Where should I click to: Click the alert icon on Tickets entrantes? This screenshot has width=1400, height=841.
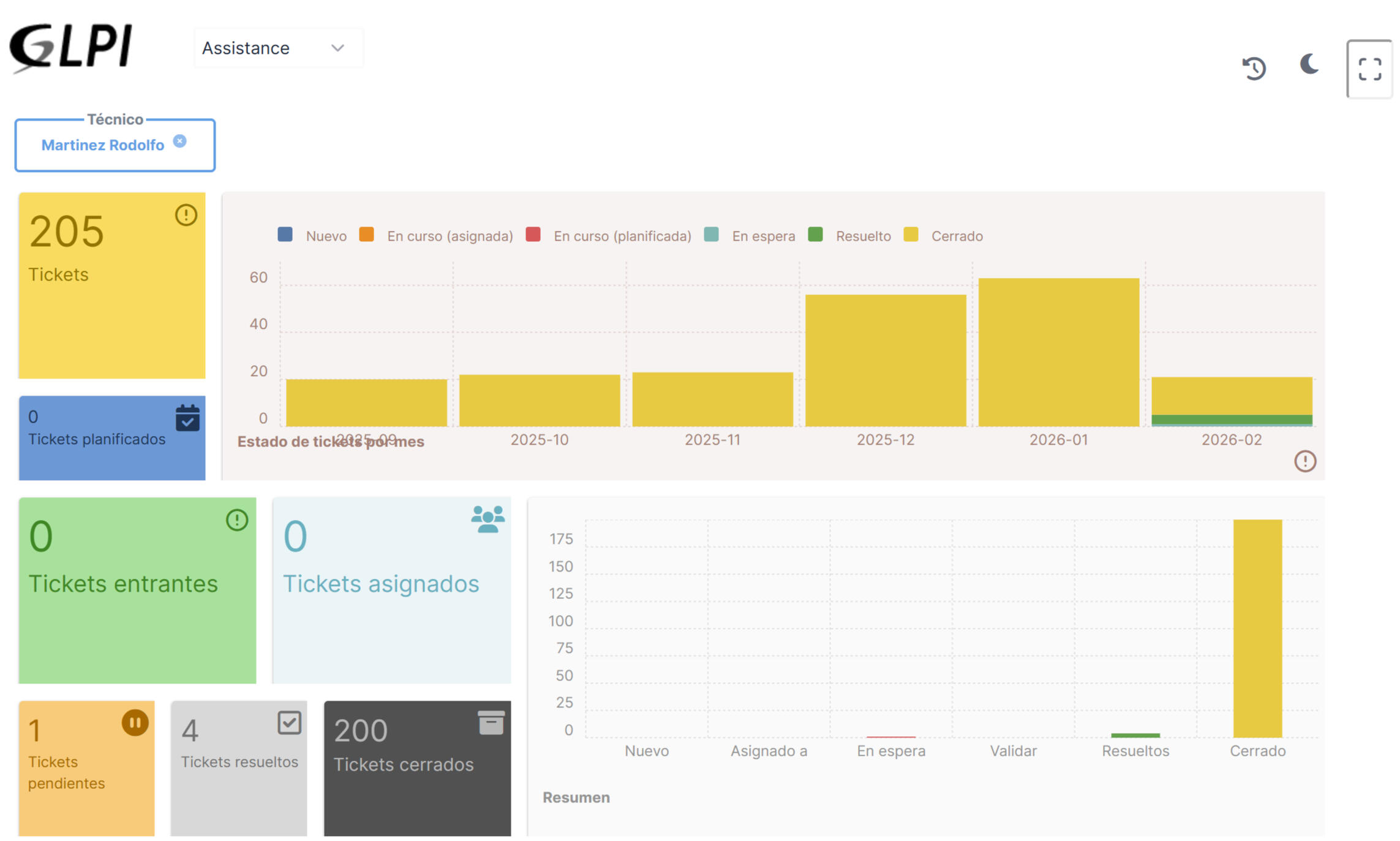pos(237,520)
